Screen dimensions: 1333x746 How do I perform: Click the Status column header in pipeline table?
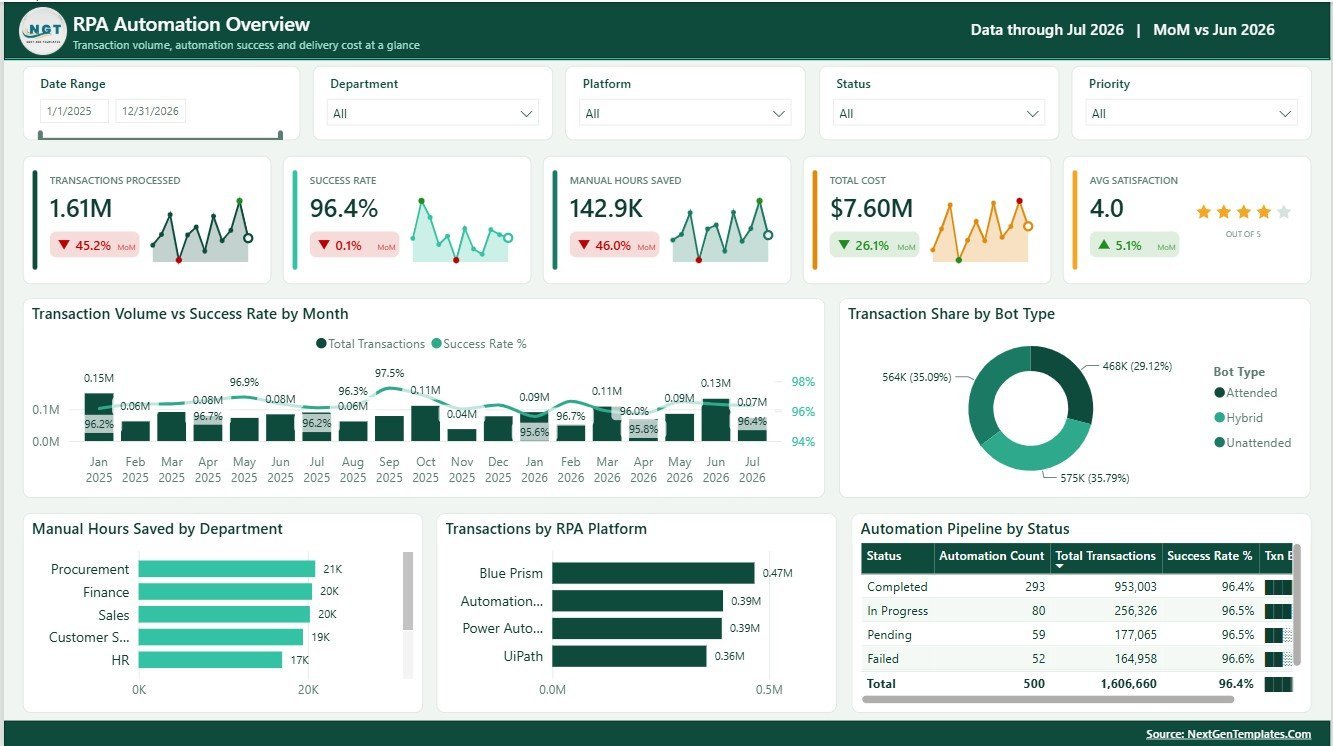(898, 558)
